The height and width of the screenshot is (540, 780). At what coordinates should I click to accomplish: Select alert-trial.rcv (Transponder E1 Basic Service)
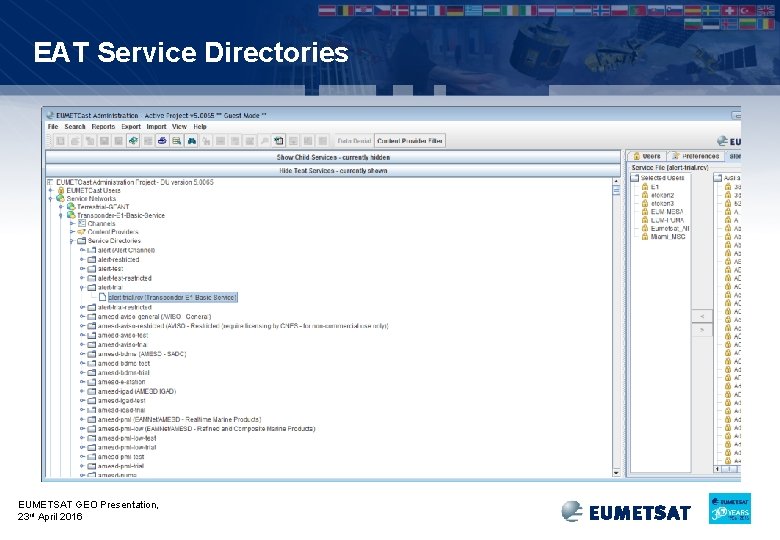coord(173,297)
